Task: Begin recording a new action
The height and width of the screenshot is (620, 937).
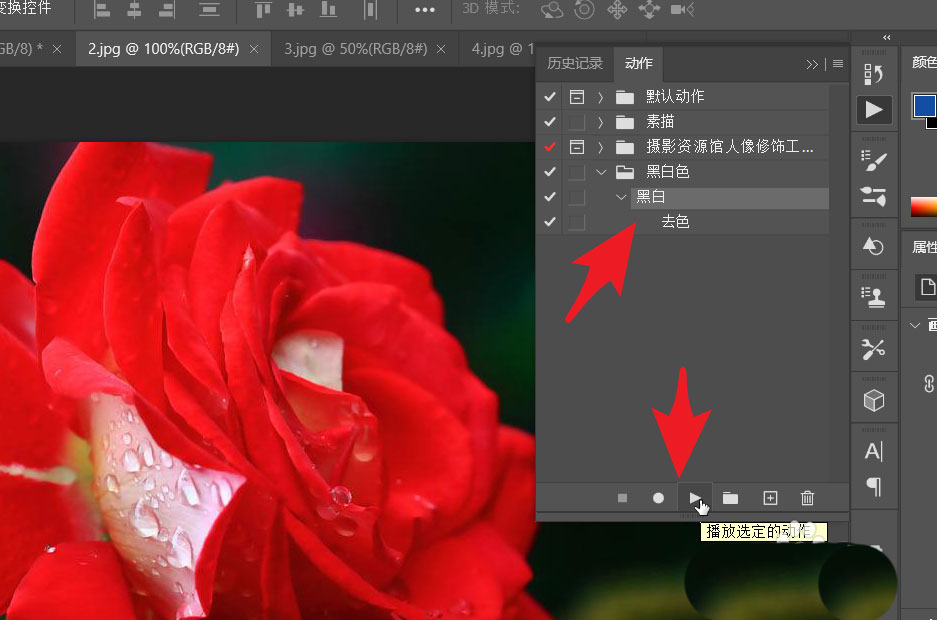Action: pyautogui.click(x=658, y=498)
